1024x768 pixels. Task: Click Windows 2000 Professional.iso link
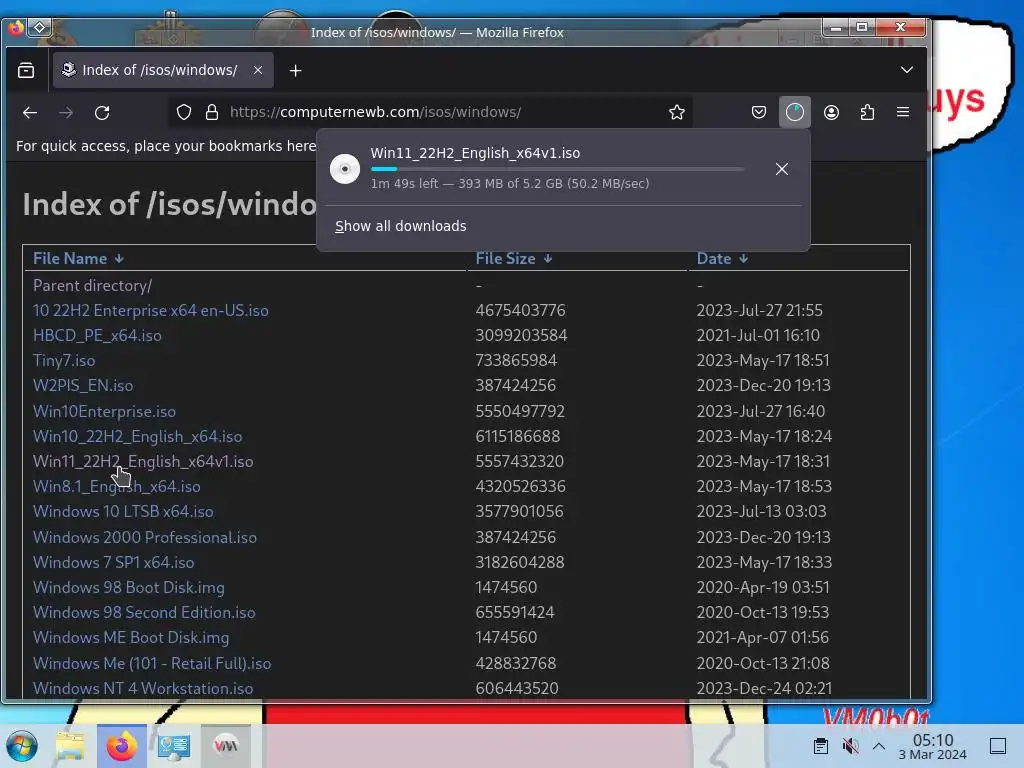click(x=145, y=537)
